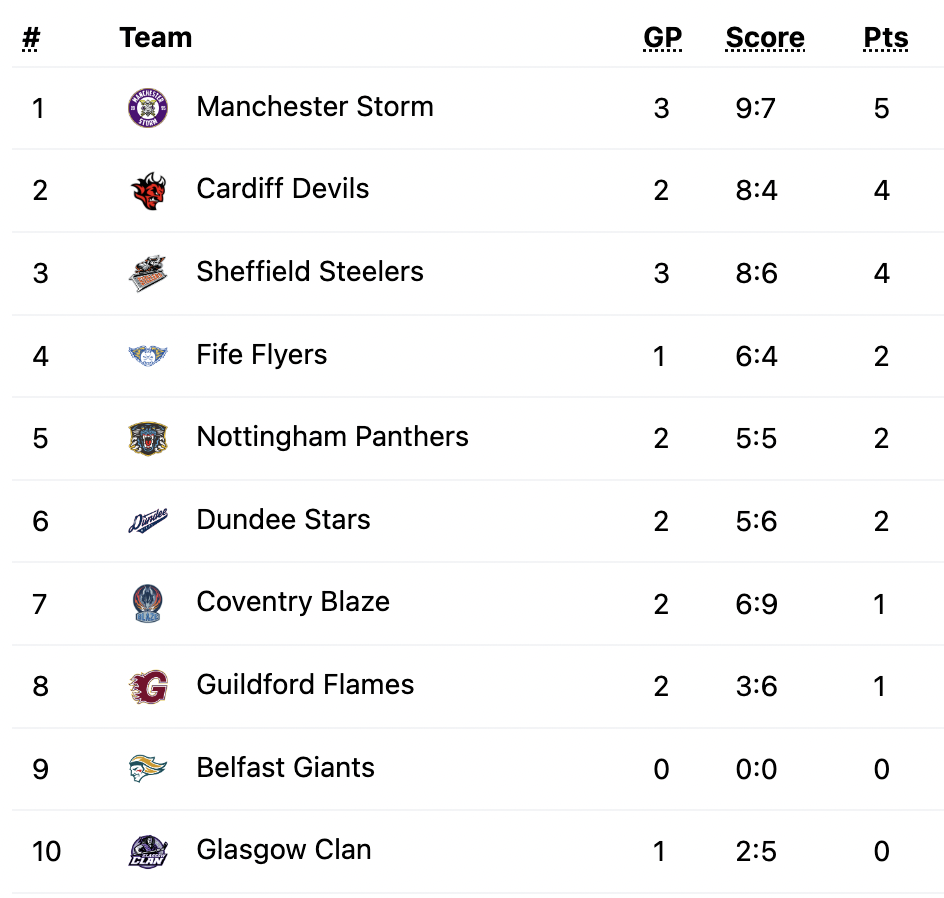944x898 pixels.
Task: Open the Cardiff Devils team link
Action: click(283, 188)
